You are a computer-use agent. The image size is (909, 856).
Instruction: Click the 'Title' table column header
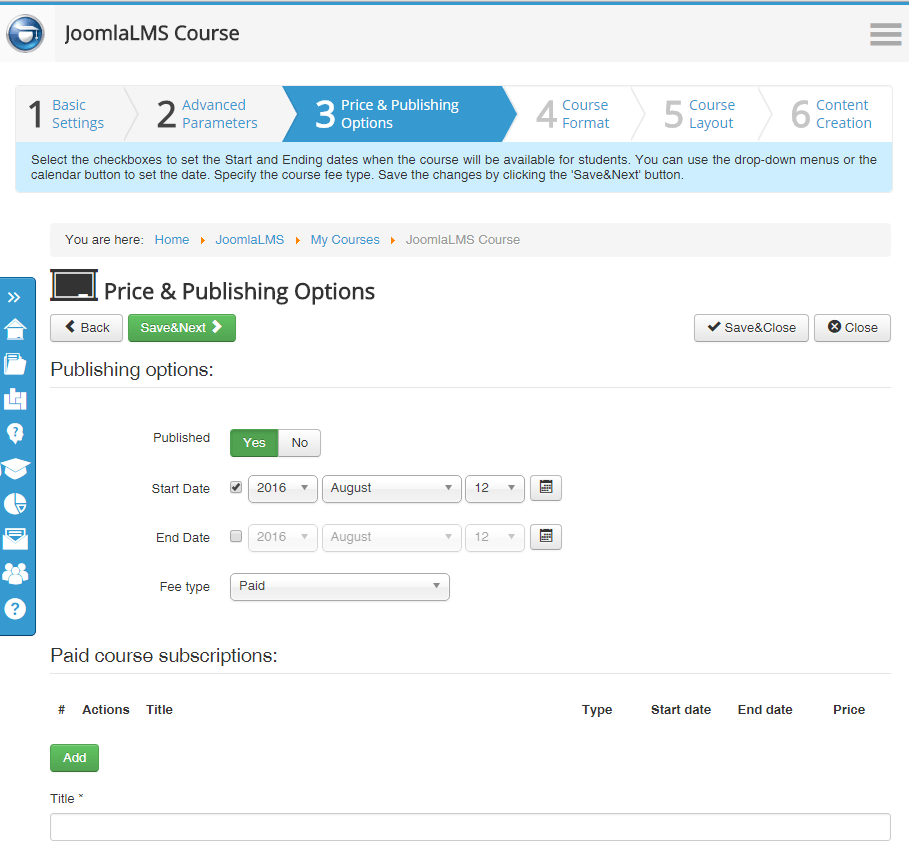[159, 710]
